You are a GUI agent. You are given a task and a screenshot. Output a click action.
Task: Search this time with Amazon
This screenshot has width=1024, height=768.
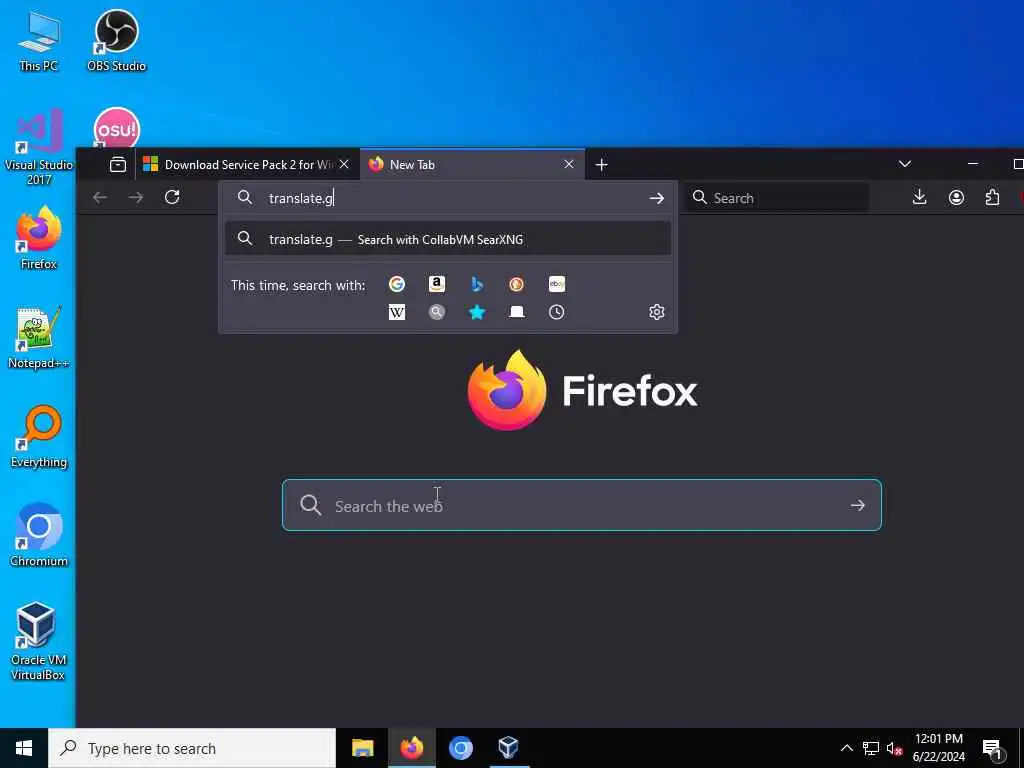437,284
